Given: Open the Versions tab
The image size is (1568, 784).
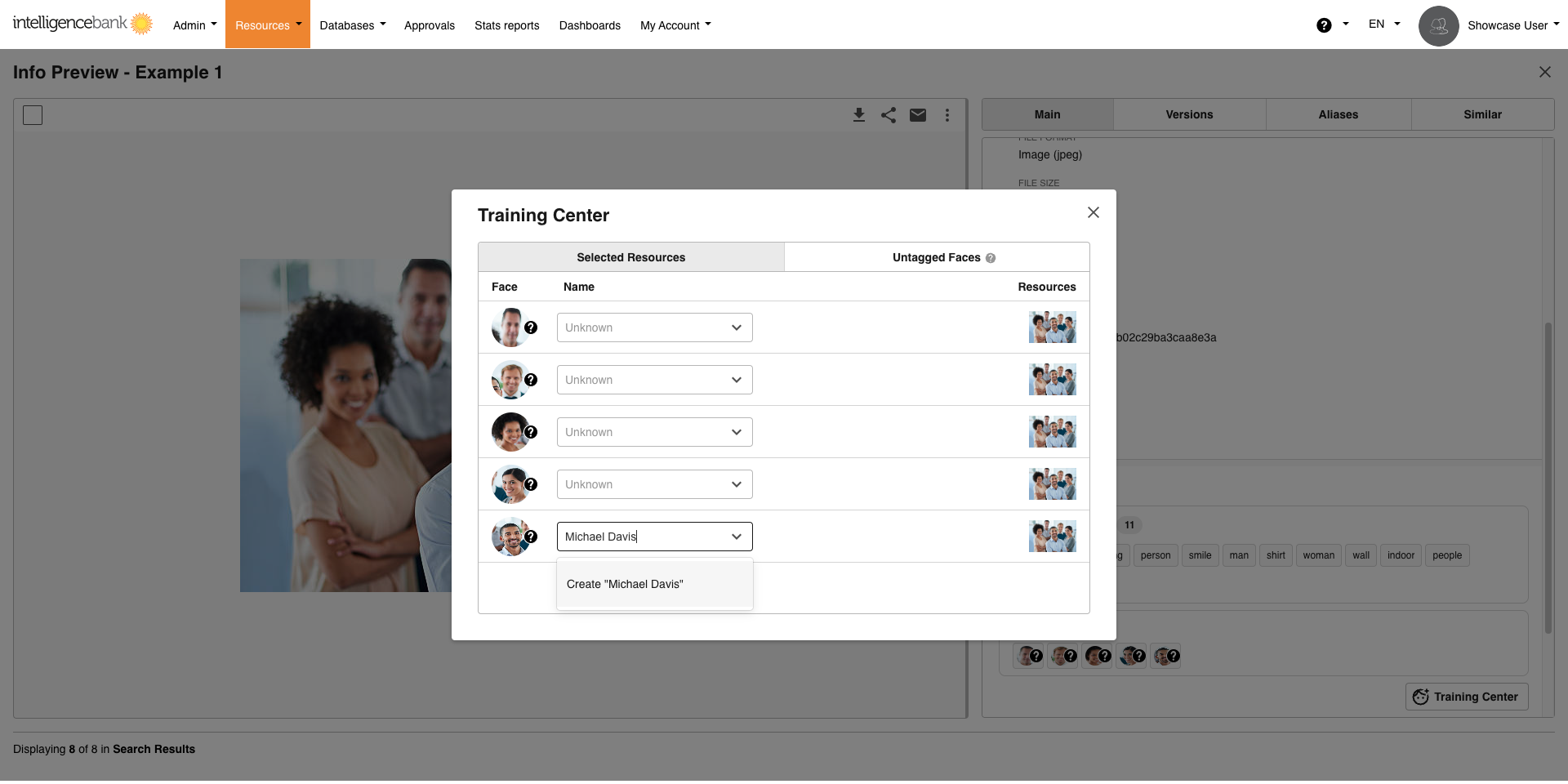Looking at the screenshot, I should (x=1189, y=114).
